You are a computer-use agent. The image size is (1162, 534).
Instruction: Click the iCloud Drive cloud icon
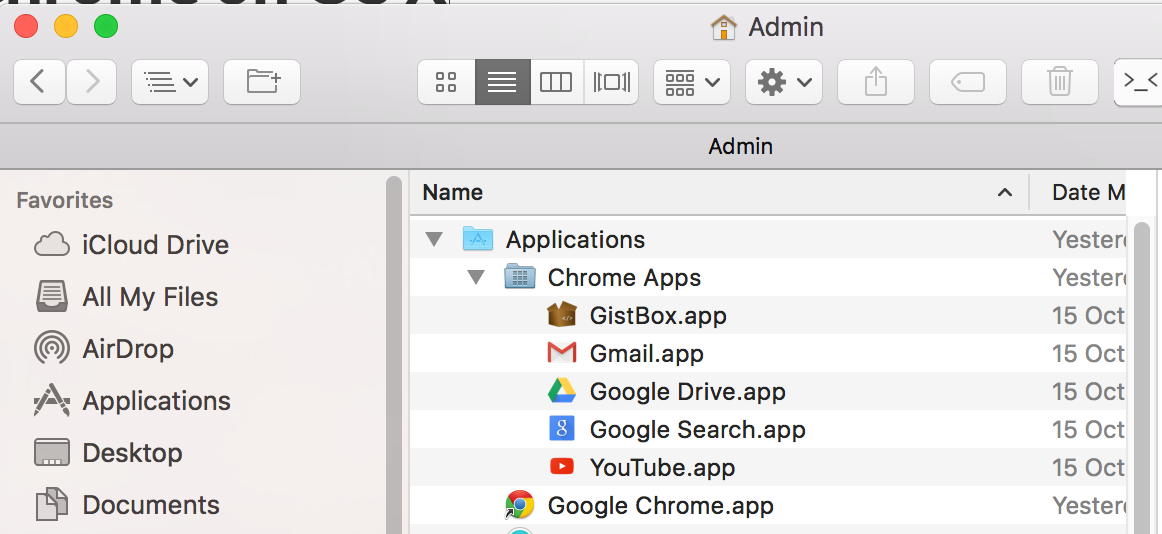pyautogui.click(x=52, y=244)
